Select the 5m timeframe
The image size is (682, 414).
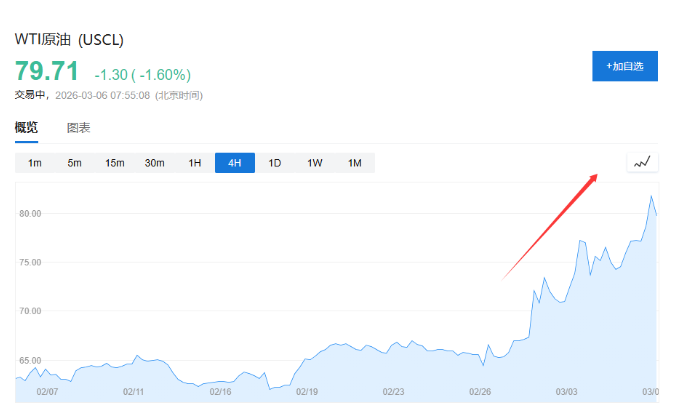(x=75, y=163)
